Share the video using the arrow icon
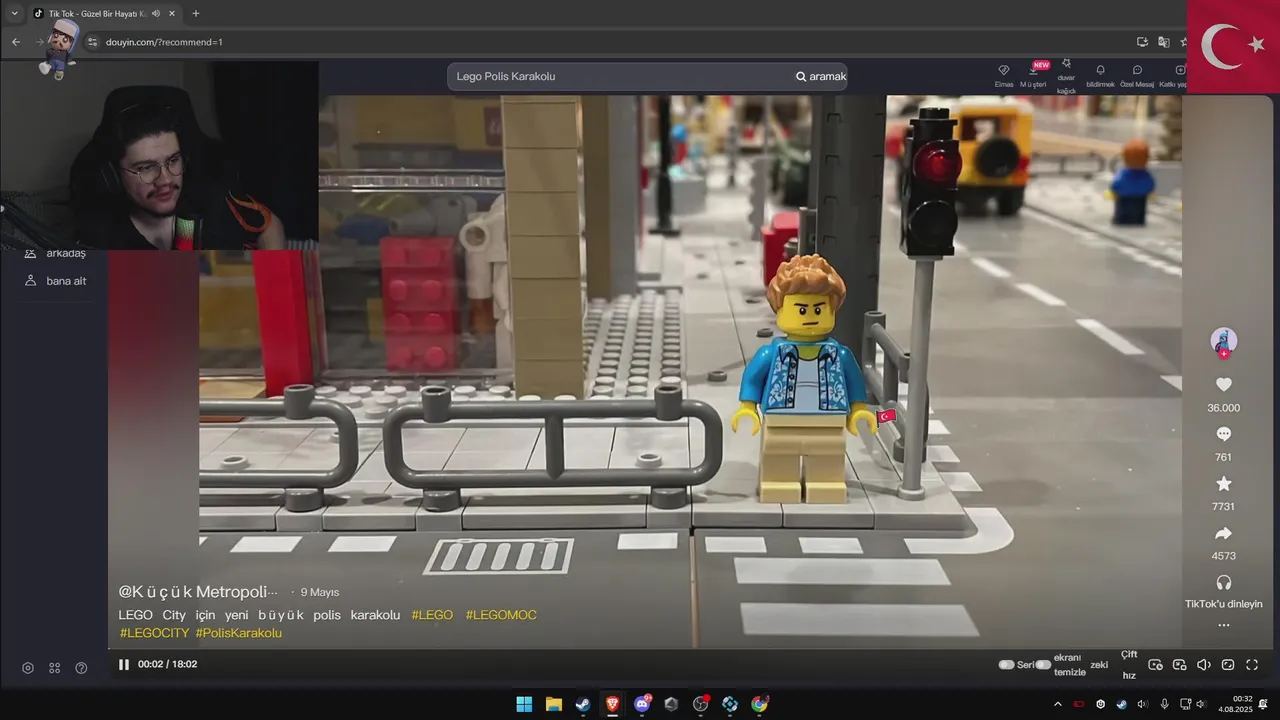Screen dimensions: 1280x720 [1223, 533]
